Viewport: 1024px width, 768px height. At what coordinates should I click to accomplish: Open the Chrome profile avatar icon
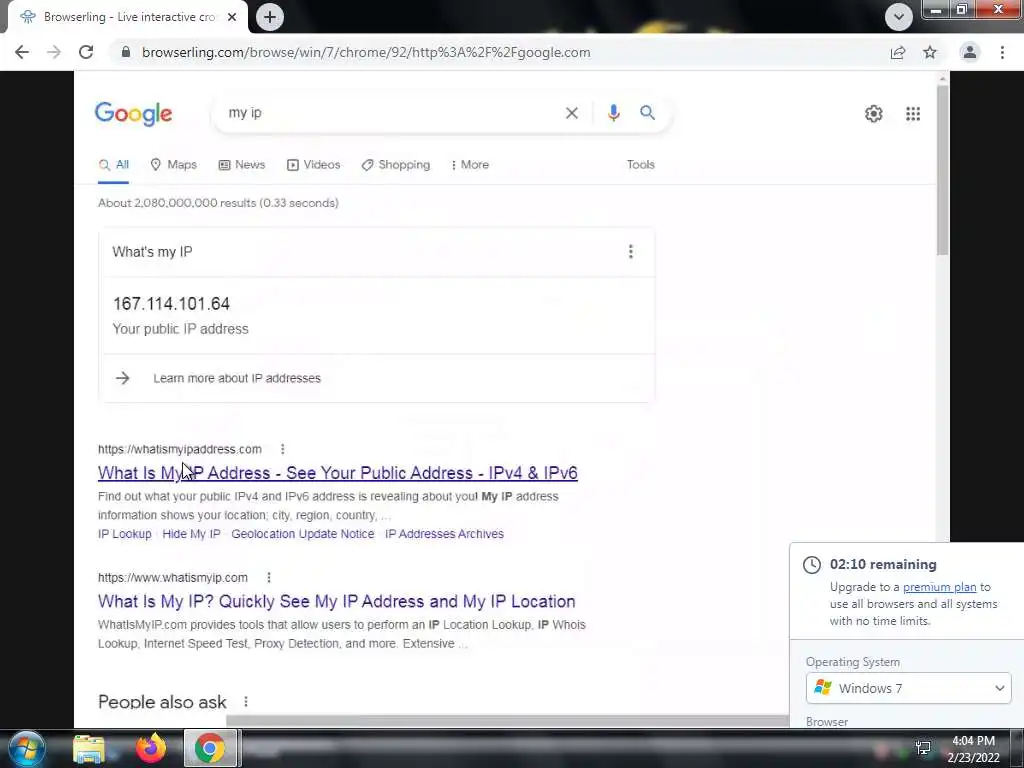click(970, 52)
